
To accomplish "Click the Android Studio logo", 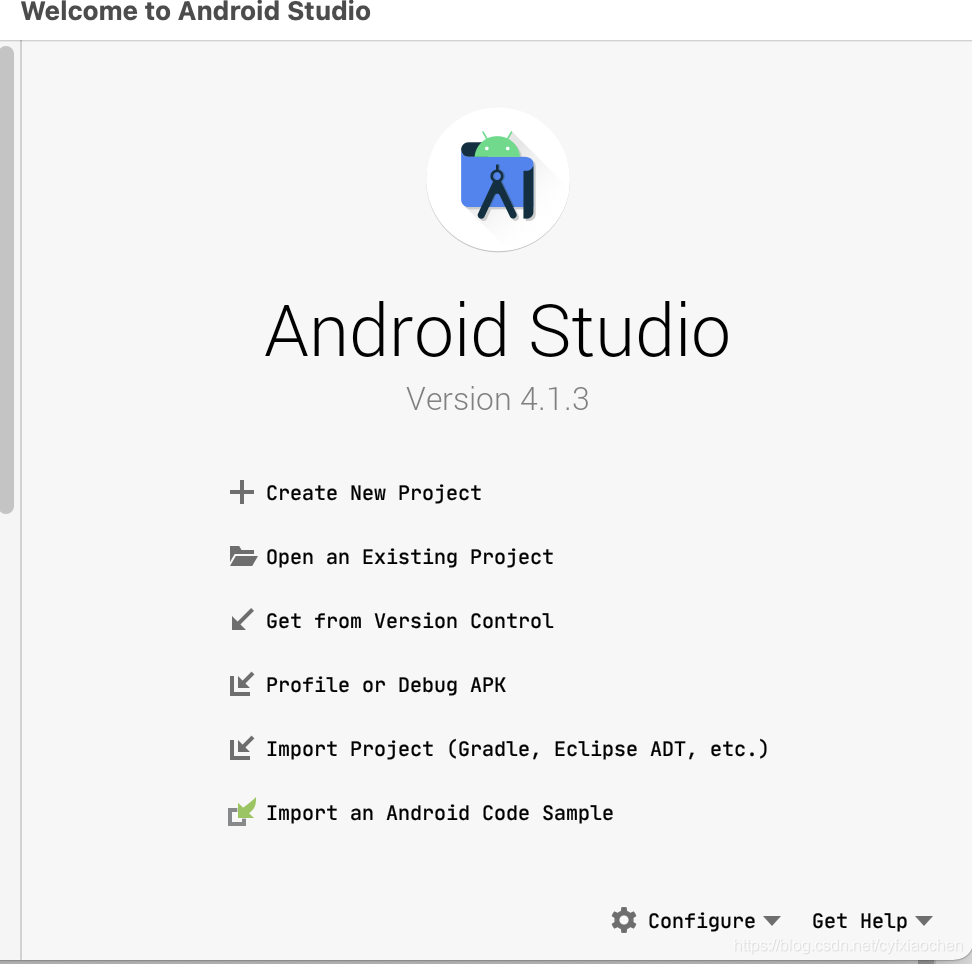I will point(498,180).
